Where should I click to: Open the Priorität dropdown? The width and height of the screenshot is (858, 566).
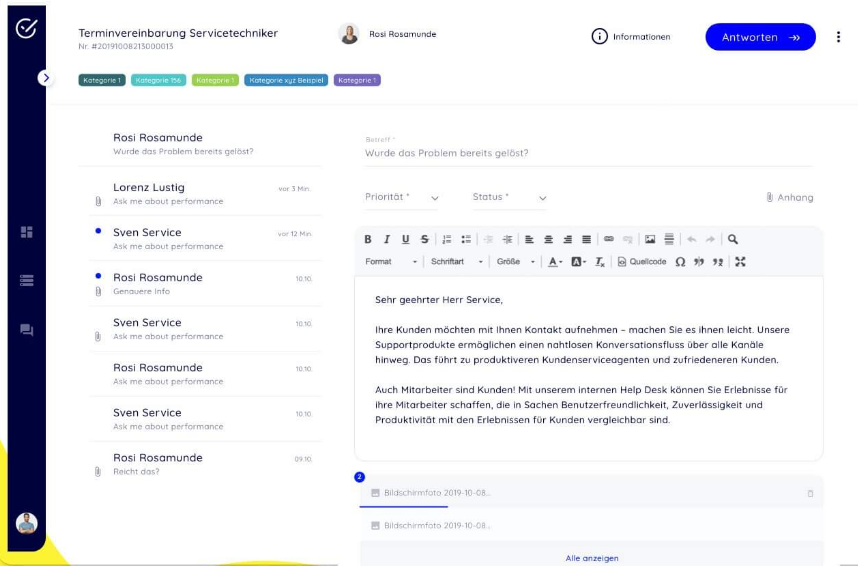click(402, 198)
